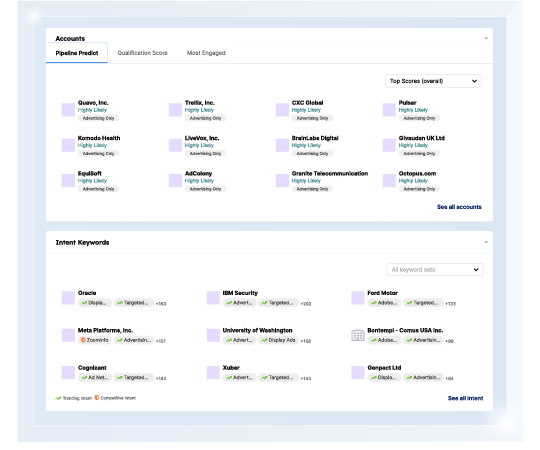The width and height of the screenshot is (540, 450).
Task: Select the Oracle company logo tile
Action: point(68,298)
